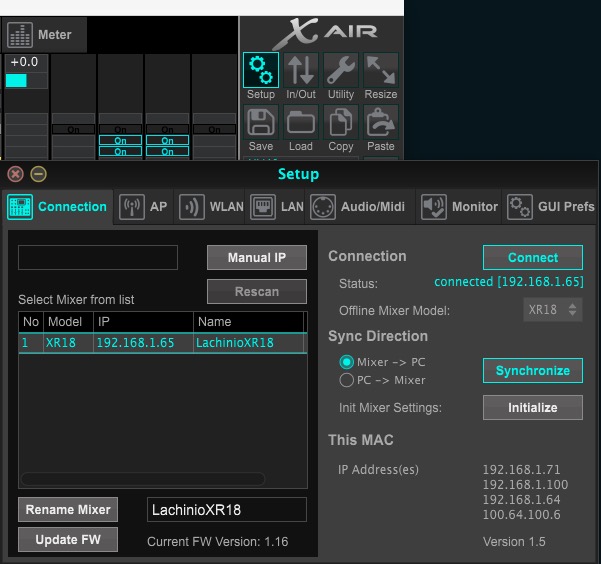Open the Monitor tab

tap(459, 207)
